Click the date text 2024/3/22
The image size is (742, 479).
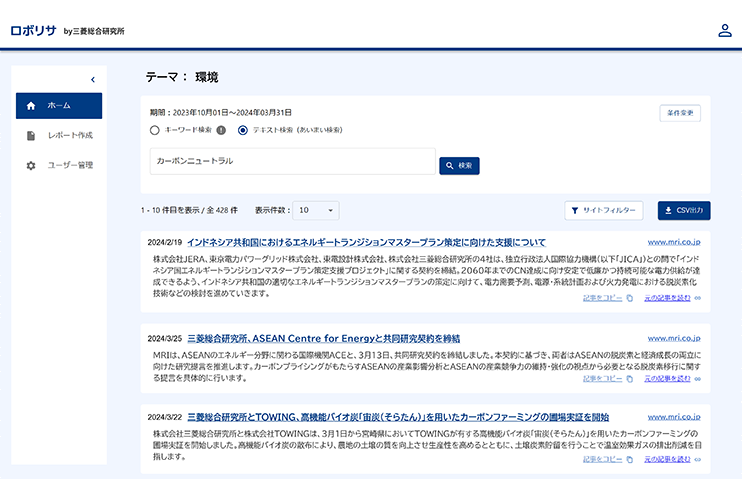165,417
